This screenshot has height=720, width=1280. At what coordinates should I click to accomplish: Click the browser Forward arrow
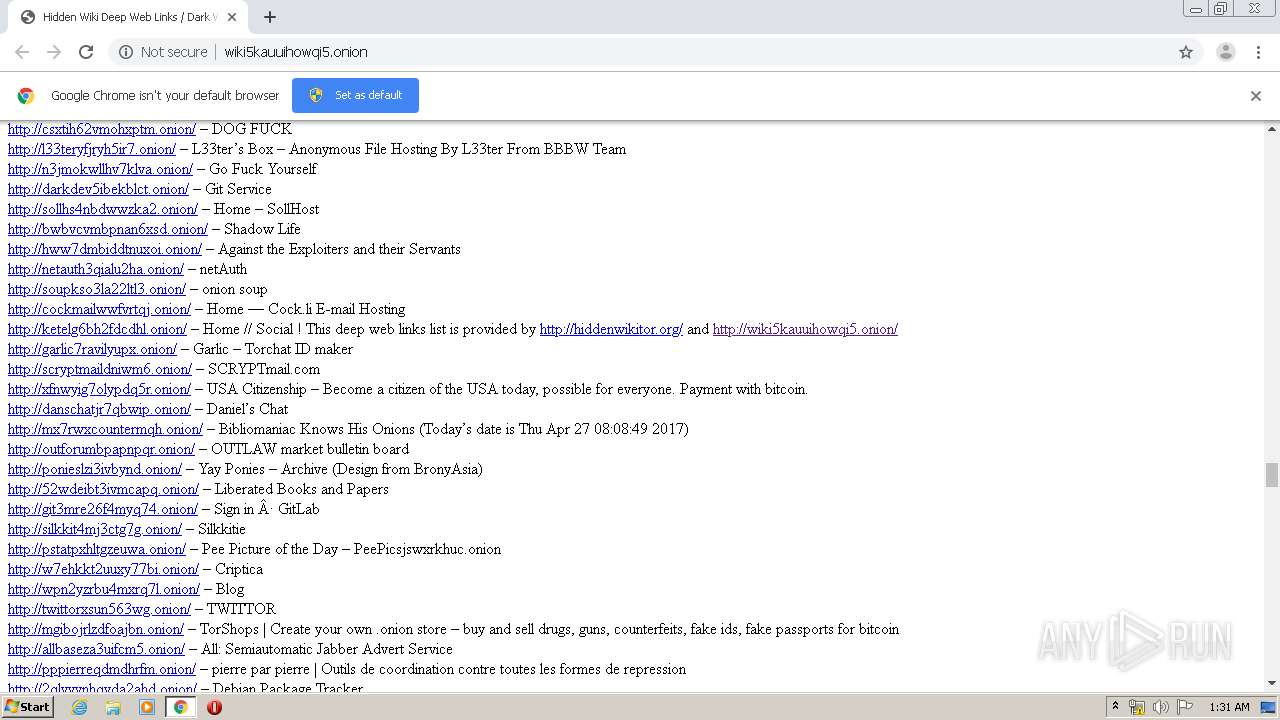(x=54, y=52)
